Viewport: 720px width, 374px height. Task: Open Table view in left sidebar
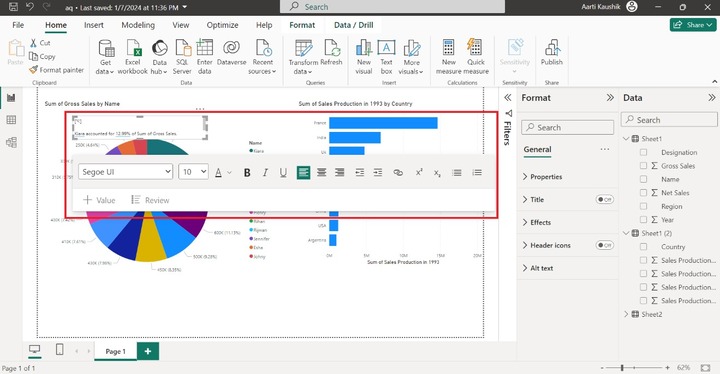point(11,120)
